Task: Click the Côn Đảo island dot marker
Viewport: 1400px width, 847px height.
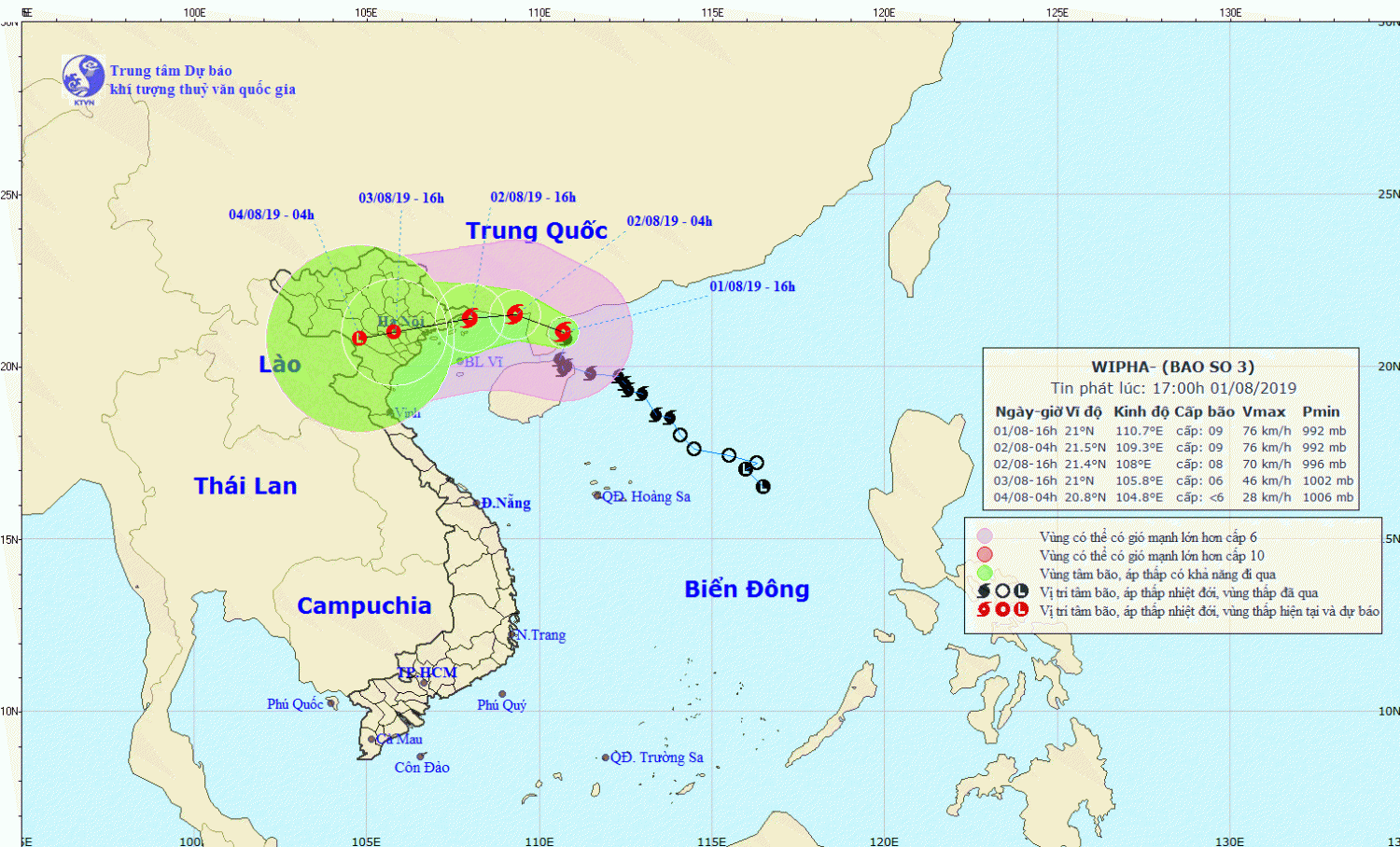Action: [x=421, y=757]
